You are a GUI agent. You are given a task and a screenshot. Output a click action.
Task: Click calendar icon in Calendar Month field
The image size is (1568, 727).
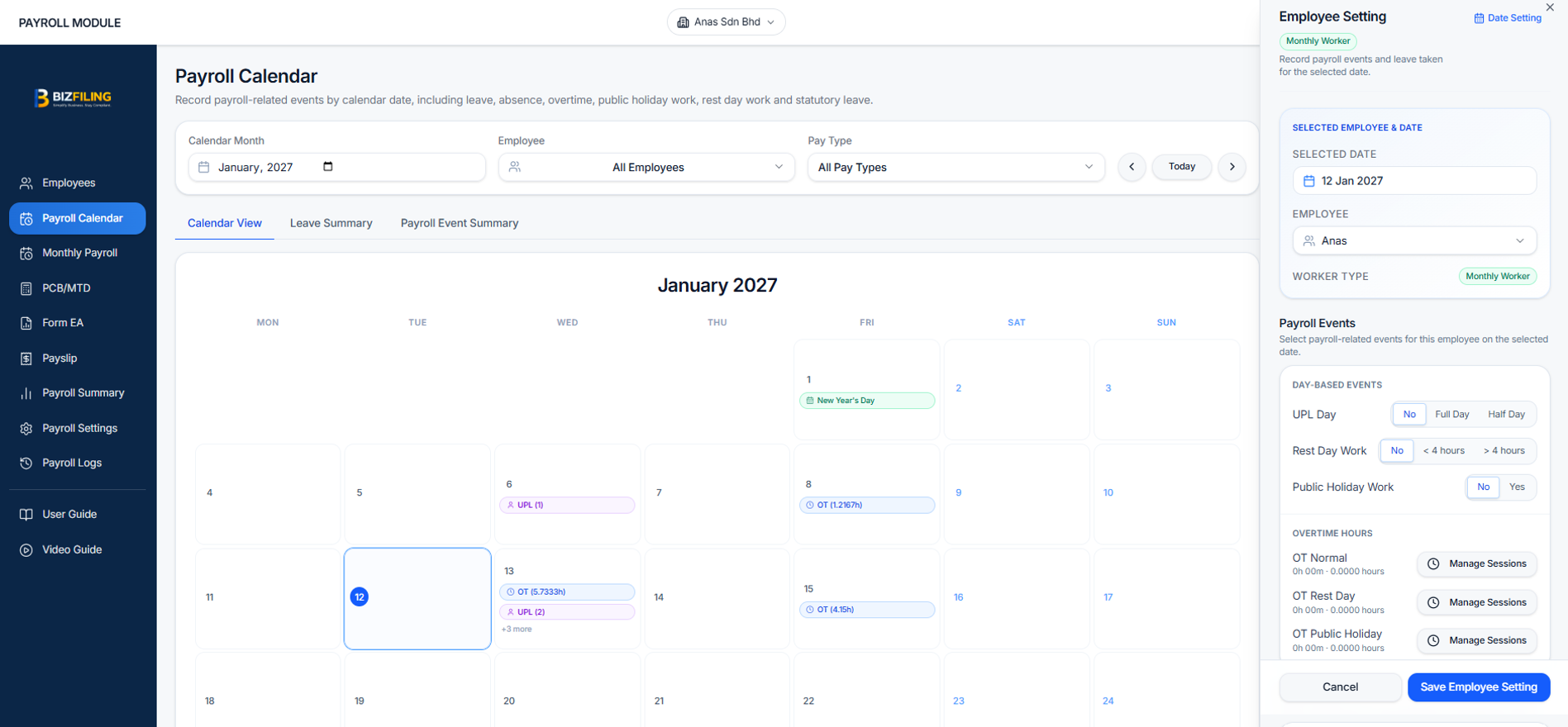[204, 167]
